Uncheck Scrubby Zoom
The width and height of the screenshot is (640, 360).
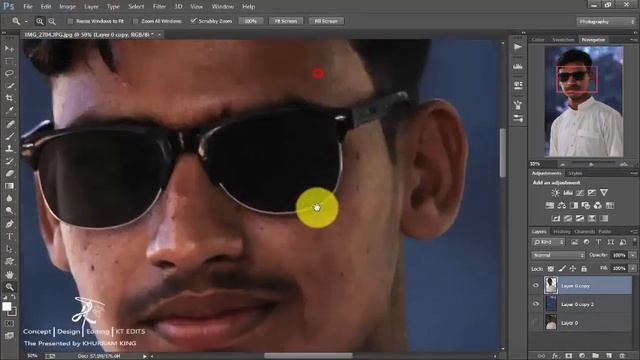pyautogui.click(x=193, y=21)
